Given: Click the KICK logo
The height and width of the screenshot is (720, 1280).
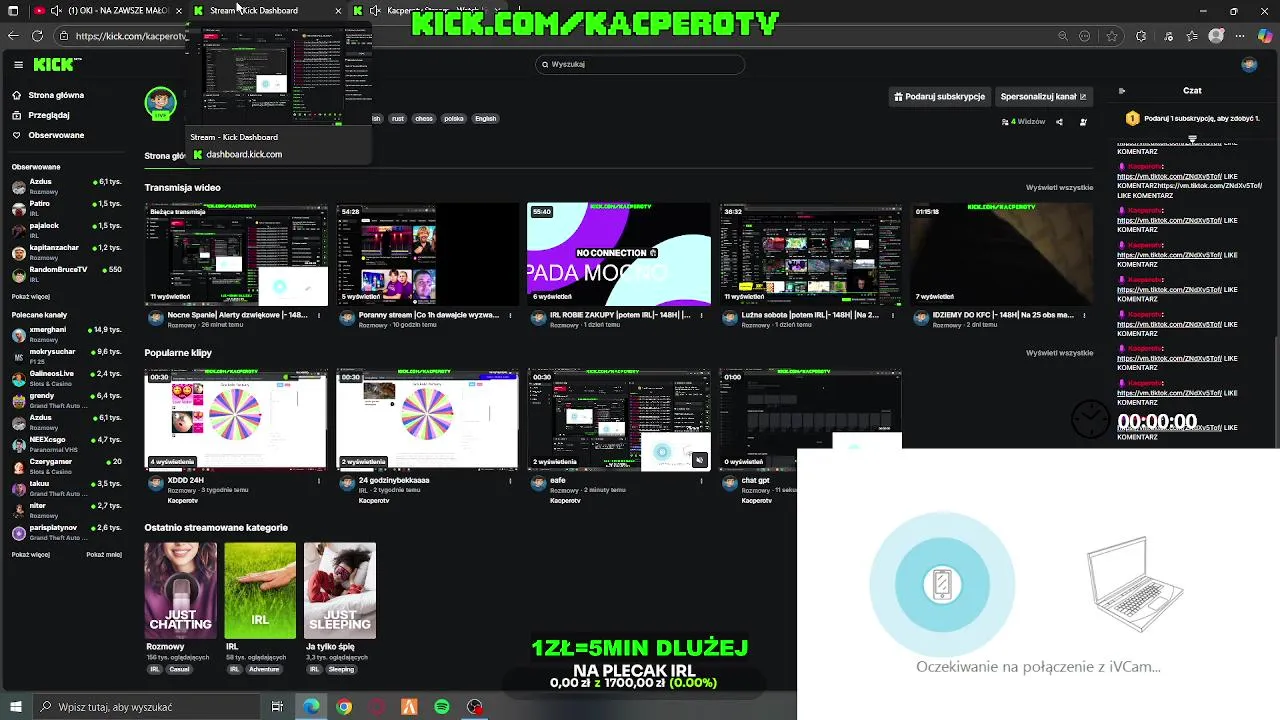Looking at the screenshot, I should tap(53, 64).
